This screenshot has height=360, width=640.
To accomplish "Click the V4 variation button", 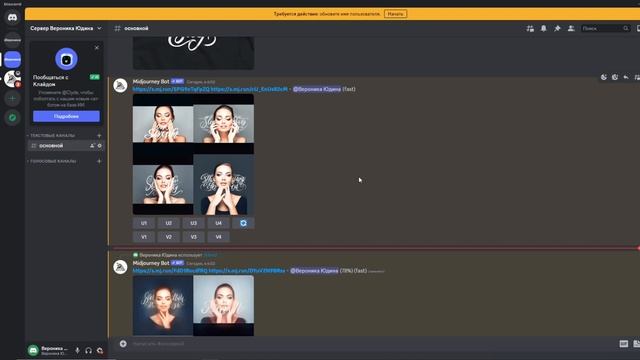I will (x=218, y=237).
